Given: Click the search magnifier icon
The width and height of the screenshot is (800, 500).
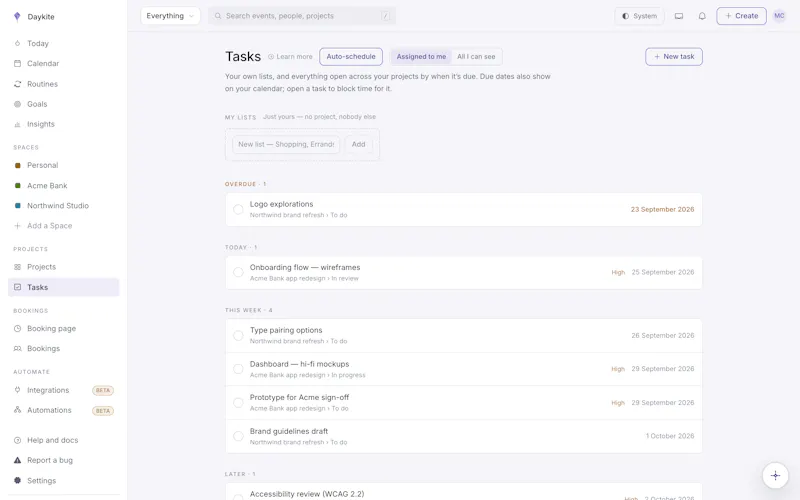Looking at the screenshot, I should [218, 16].
